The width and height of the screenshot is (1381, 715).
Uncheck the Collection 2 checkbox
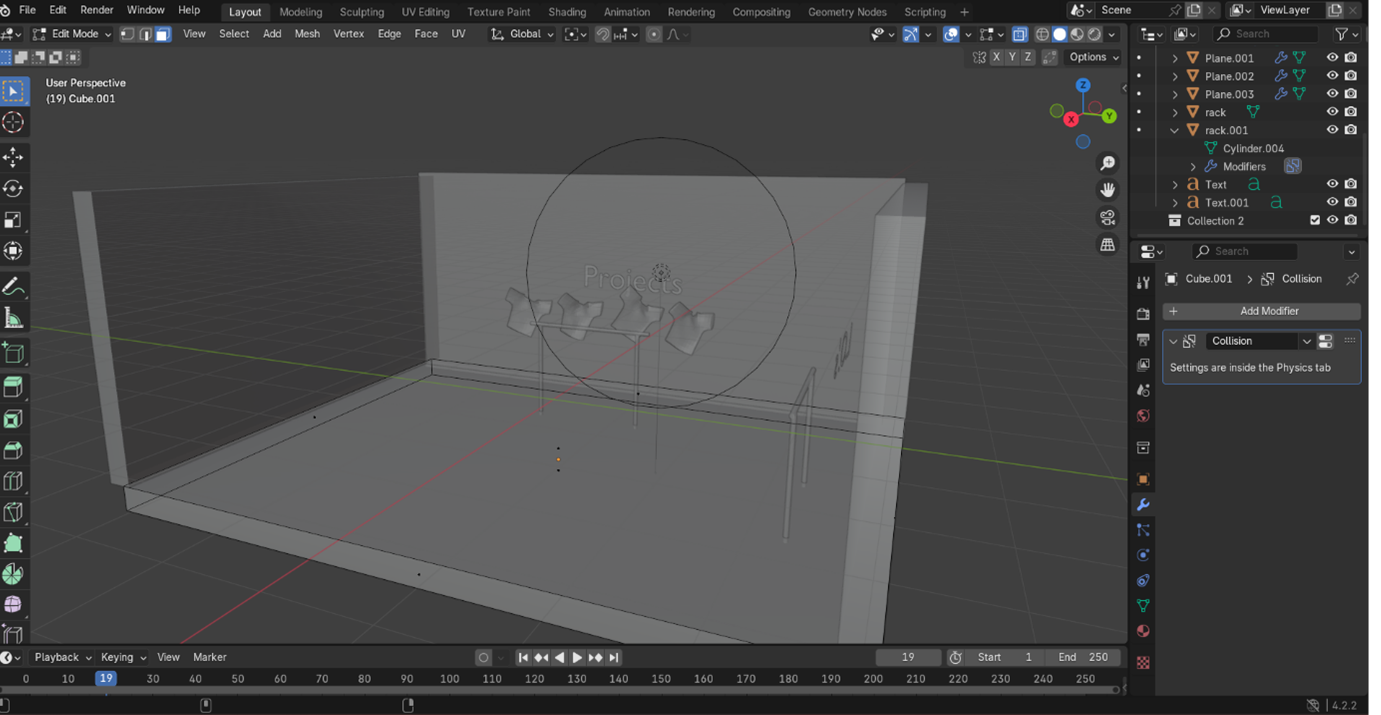[1315, 221]
